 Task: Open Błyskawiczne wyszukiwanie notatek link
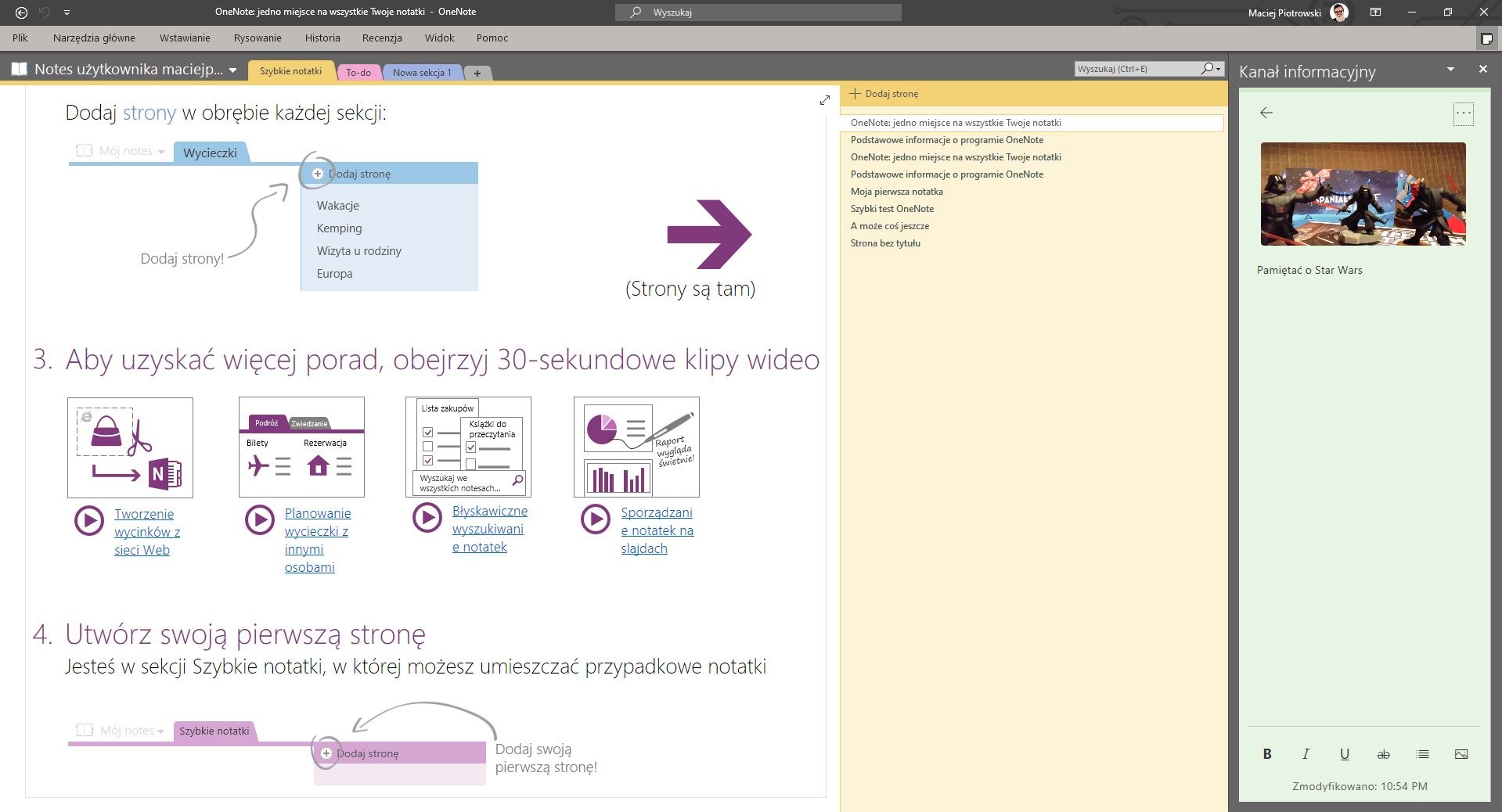coord(490,529)
